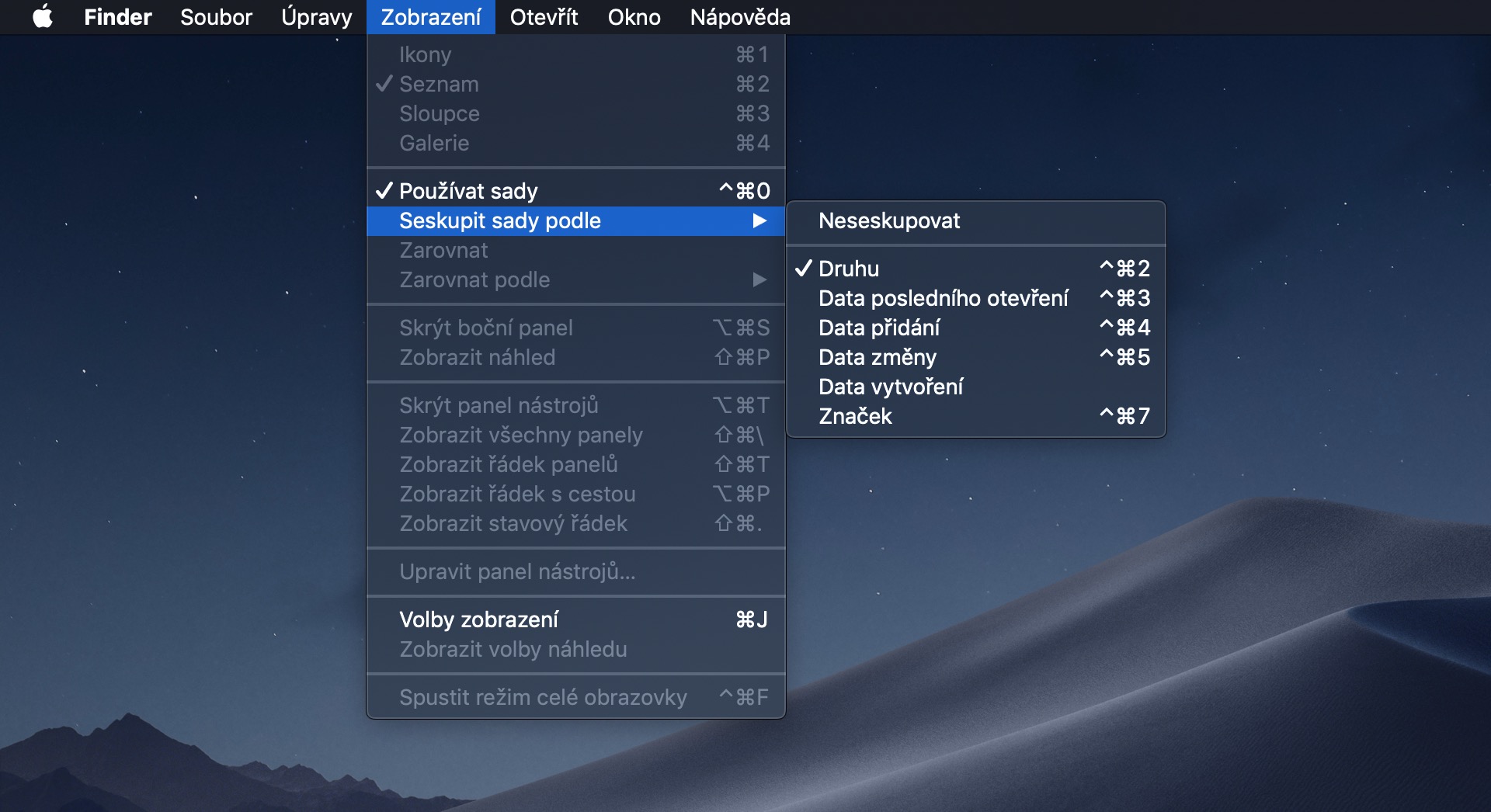This screenshot has width=1491, height=812.
Task: Choose Neseskupovat in the submenu
Action: [x=975, y=220]
